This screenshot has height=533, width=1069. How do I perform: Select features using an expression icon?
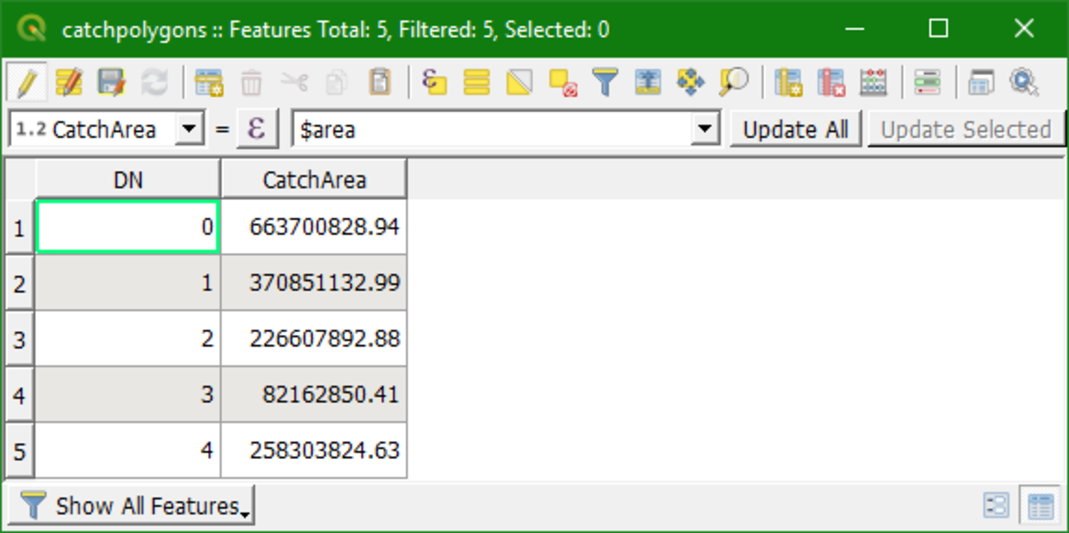coord(434,82)
